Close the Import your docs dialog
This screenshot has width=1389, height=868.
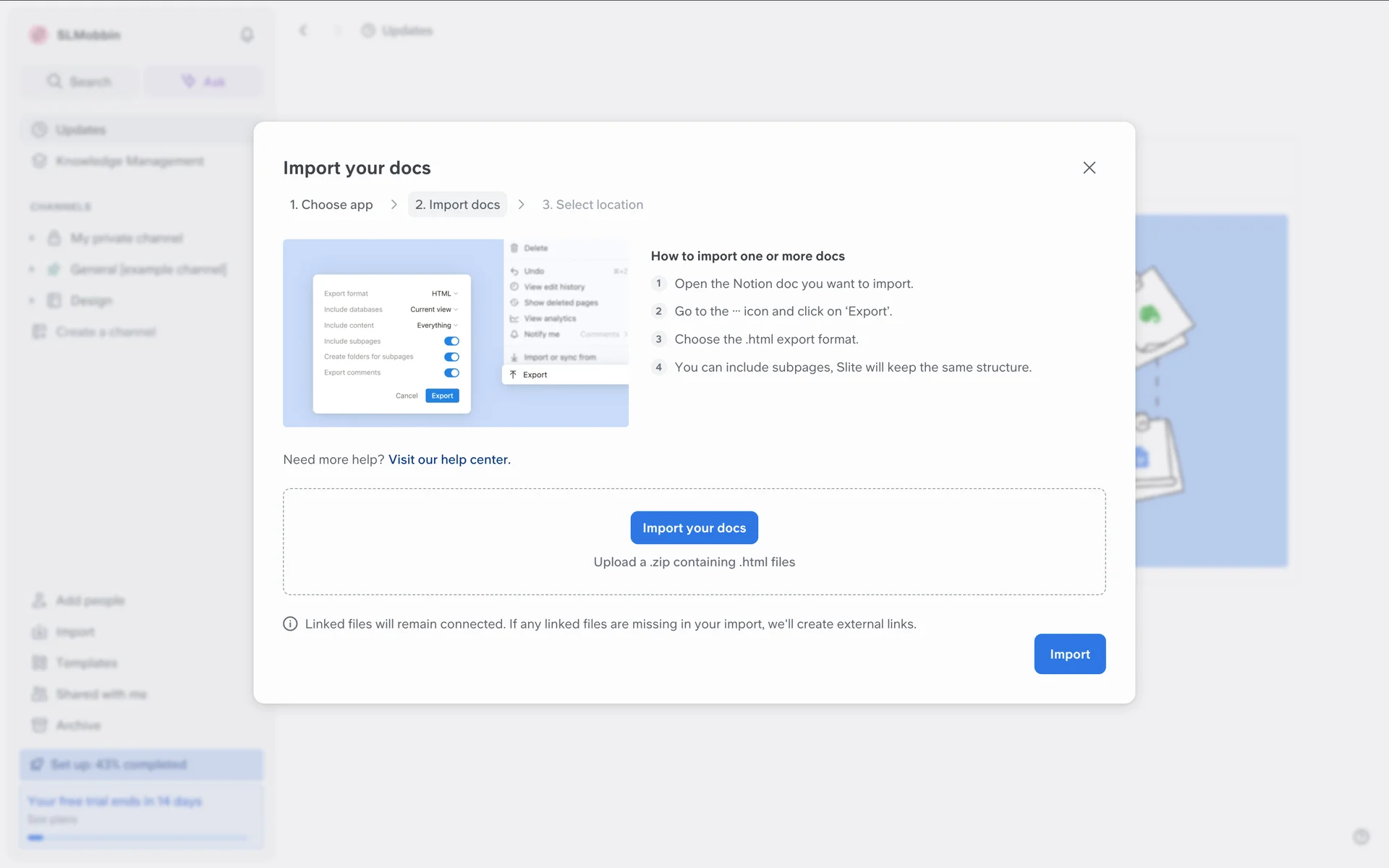tap(1089, 168)
